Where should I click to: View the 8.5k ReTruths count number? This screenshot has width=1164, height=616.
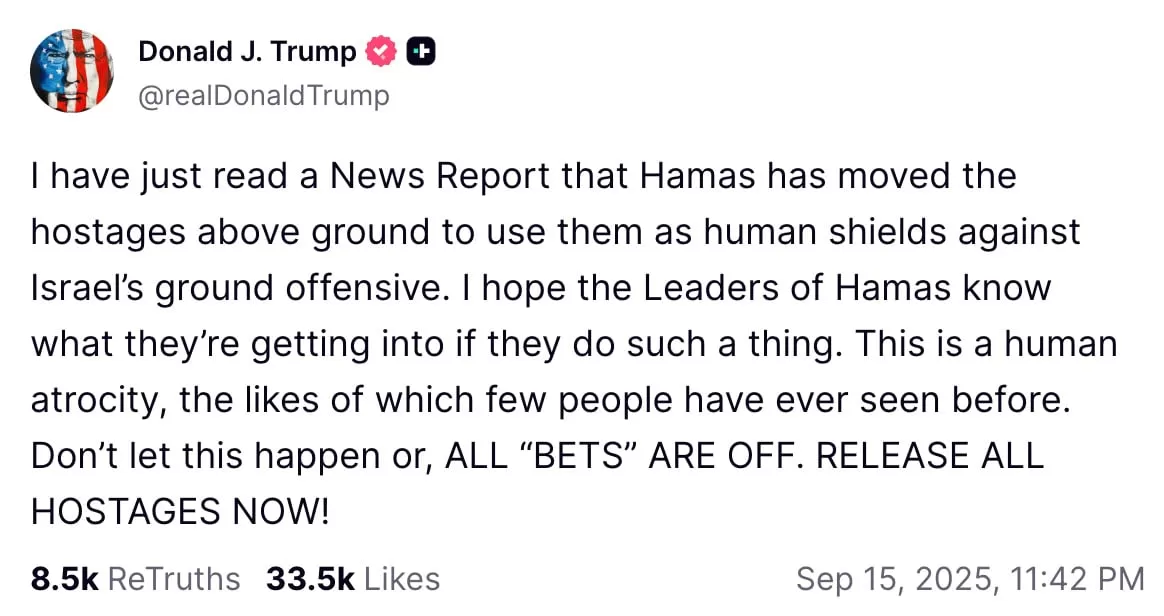pyautogui.click(x=65, y=579)
